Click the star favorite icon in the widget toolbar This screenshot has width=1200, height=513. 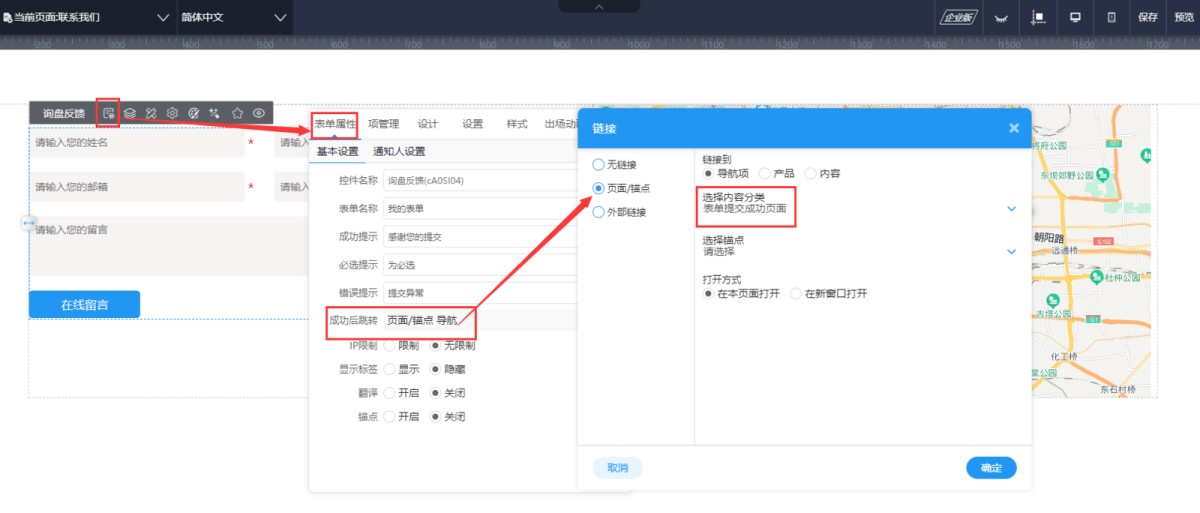click(238, 113)
